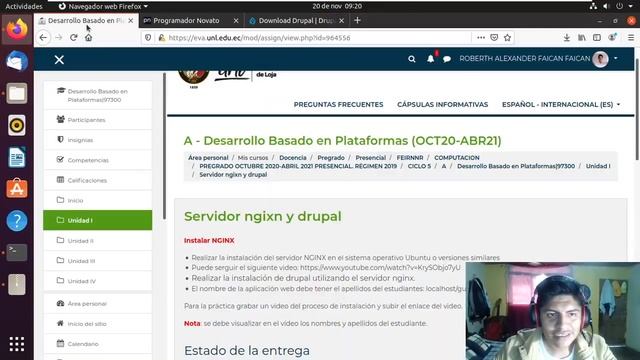The width and height of the screenshot is (640, 360).
Task: Open Firefox hamburger menu
Action: 631,38
